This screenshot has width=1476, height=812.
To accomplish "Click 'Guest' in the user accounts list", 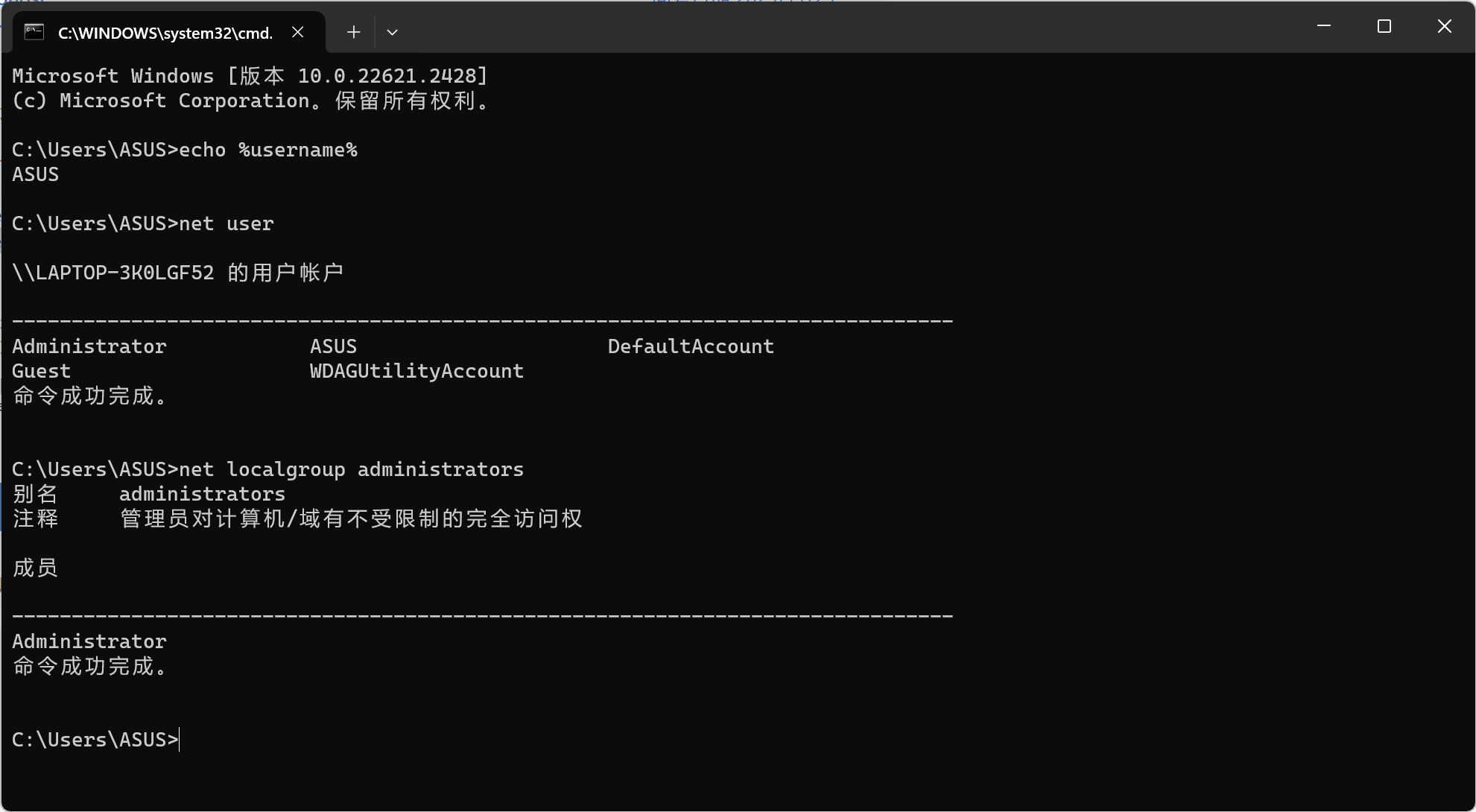I will pyautogui.click(x=42, y=371).
